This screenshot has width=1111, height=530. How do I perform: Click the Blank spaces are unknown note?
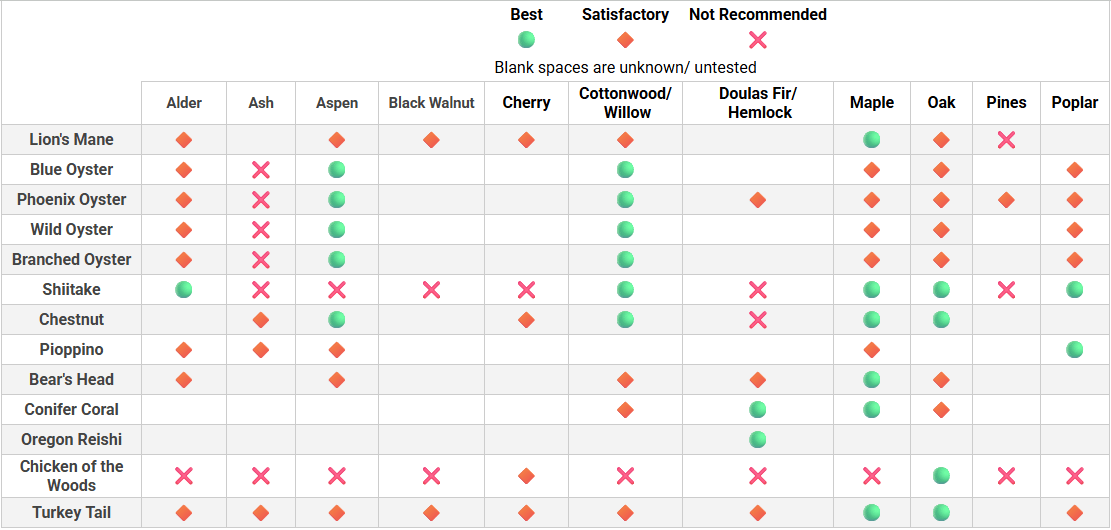625,68
